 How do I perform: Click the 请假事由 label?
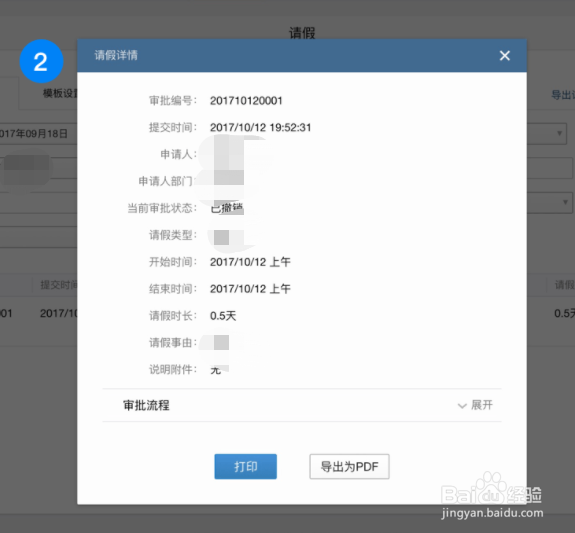tap(173, 343)
